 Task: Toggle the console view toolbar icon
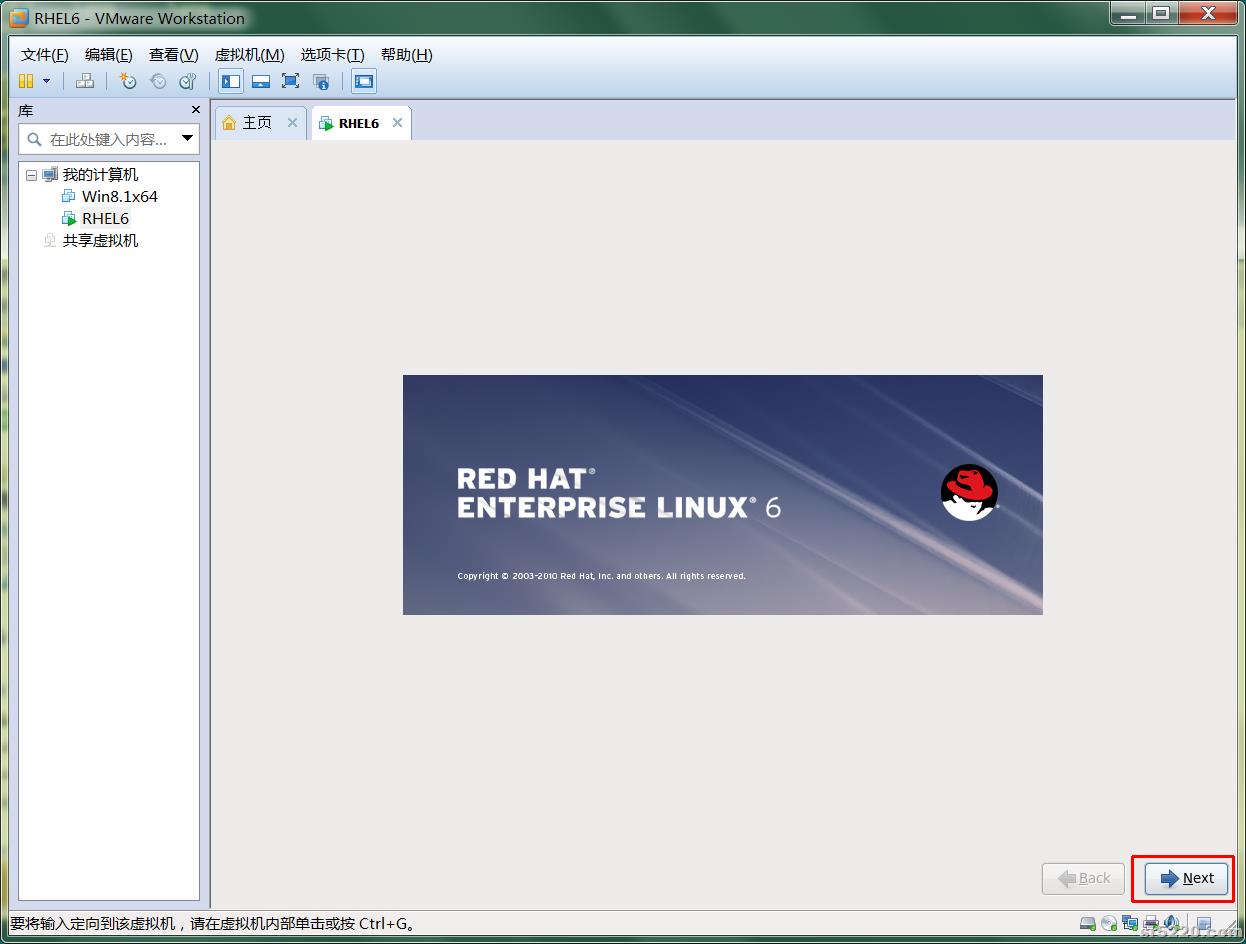tap(364, 81)
